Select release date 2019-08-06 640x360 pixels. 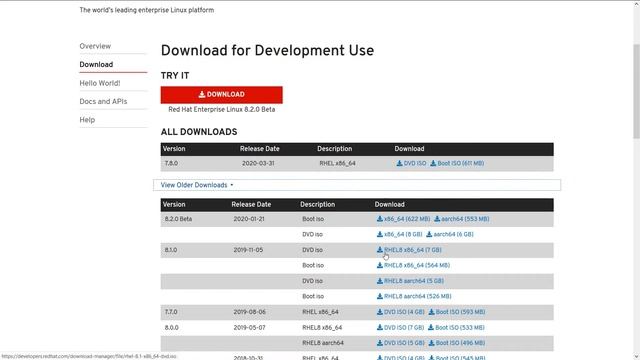[x=249, y=312]
